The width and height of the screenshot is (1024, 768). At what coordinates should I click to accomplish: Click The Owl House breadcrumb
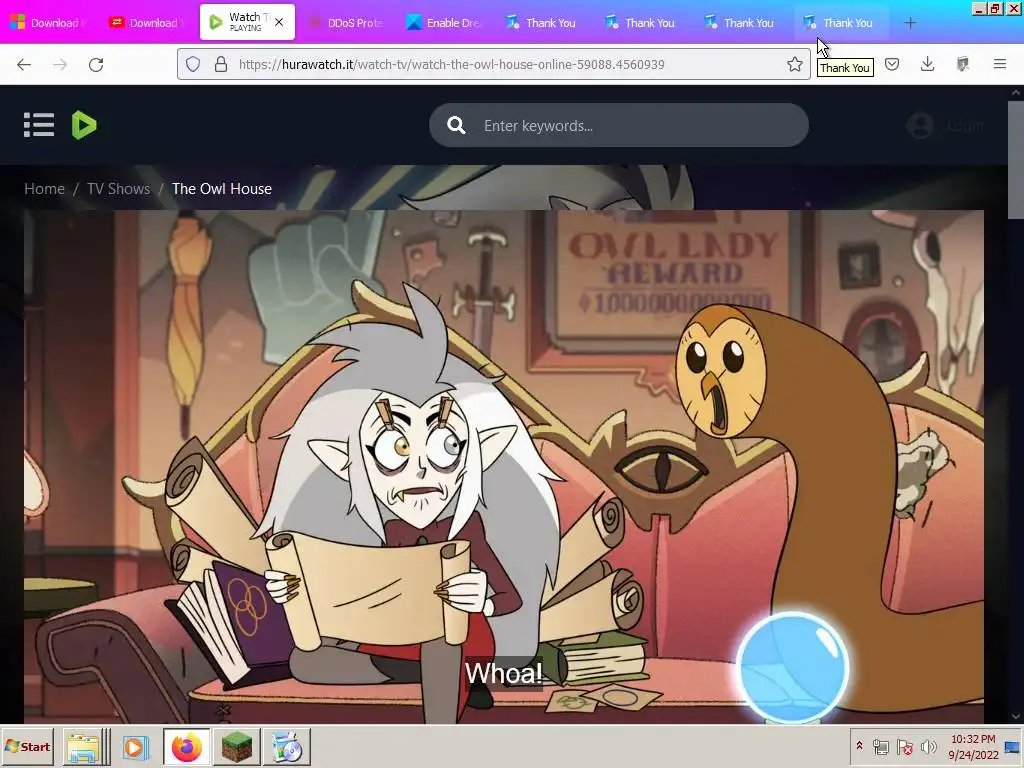221,189
